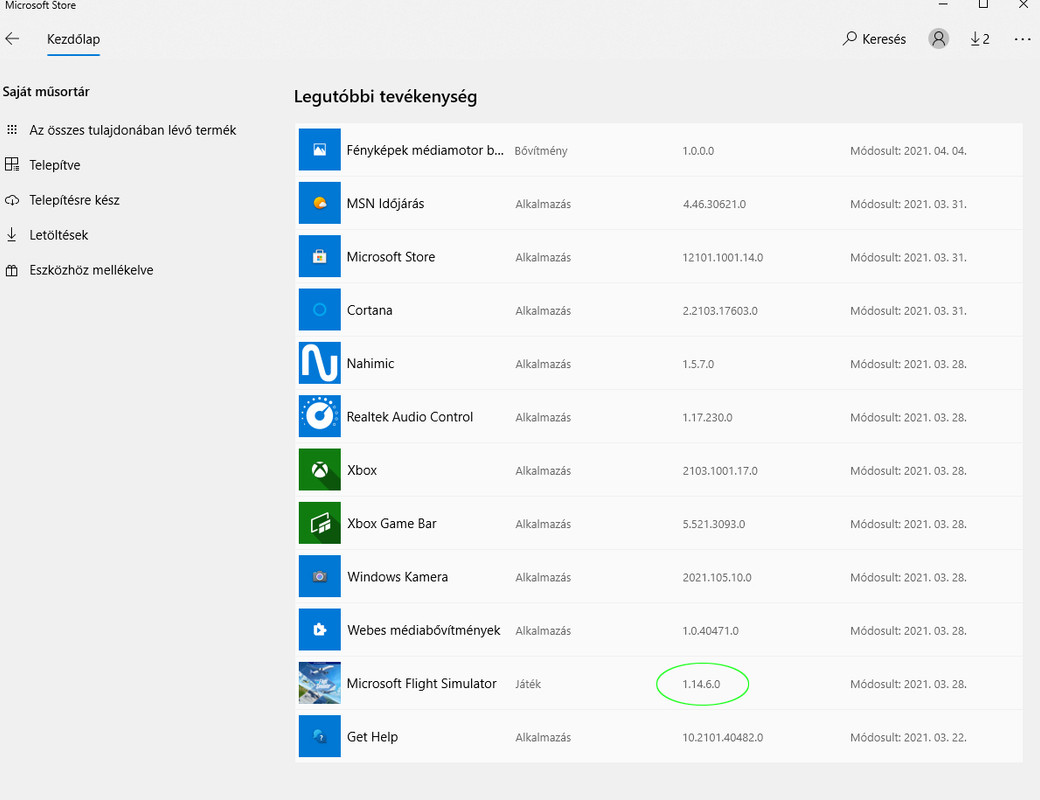Click the Microsoft Store app icon

[x=320, y=256]
